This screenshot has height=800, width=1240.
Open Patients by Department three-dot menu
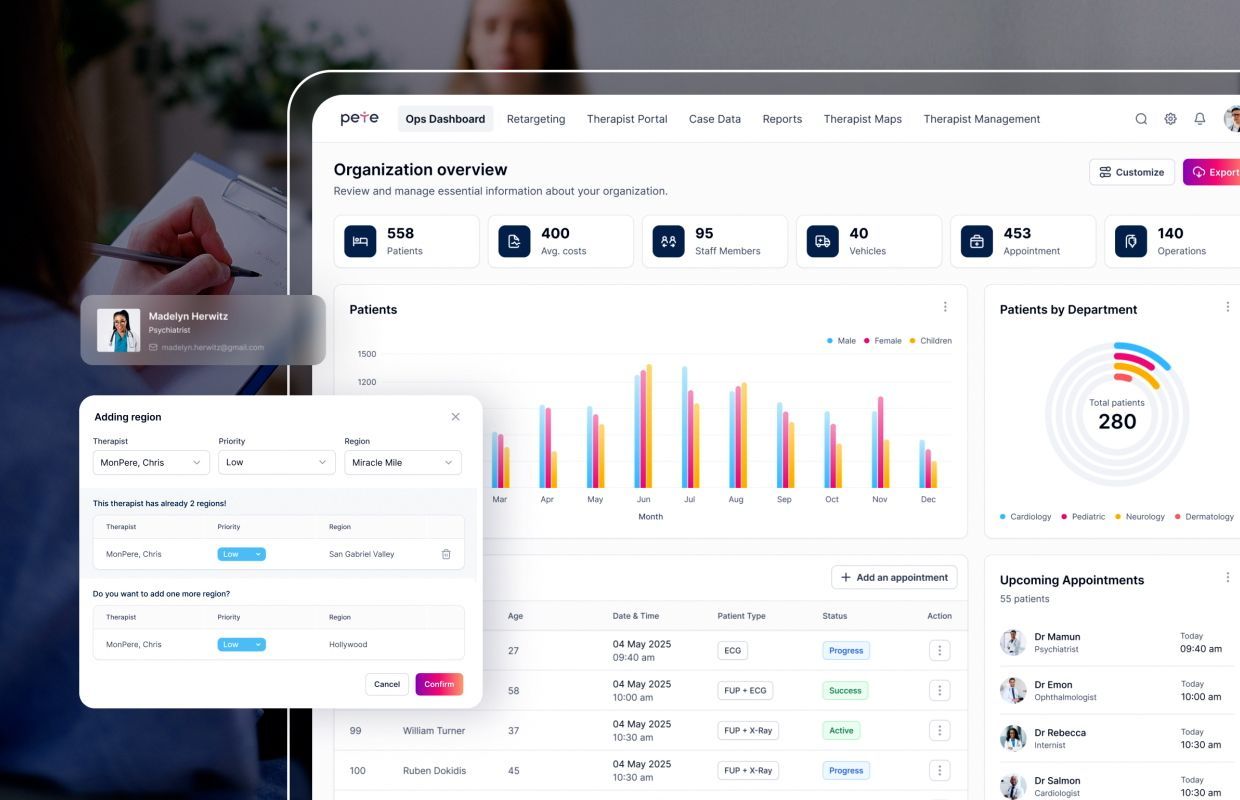pos(1228,307)
